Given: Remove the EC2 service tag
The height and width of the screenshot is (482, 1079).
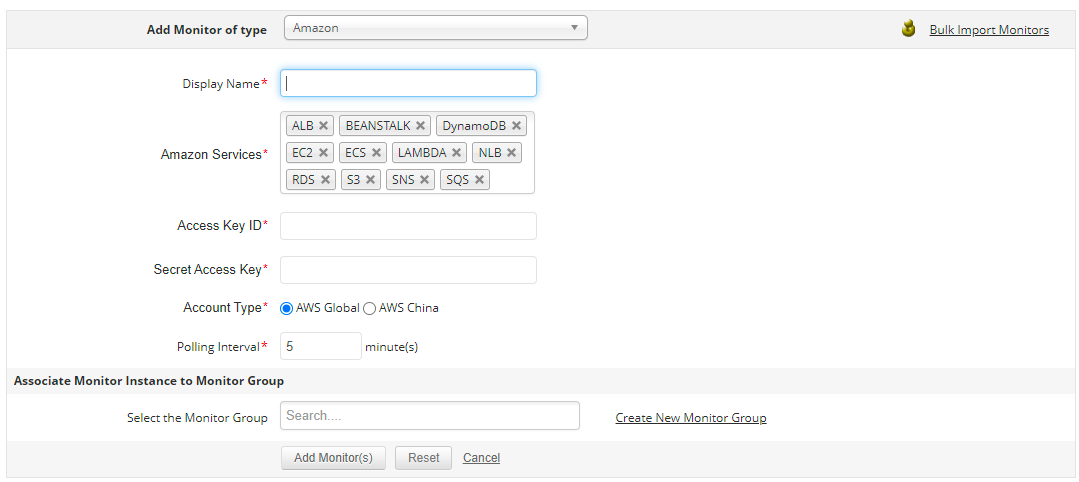Looking at the screenshot, I should pos(323,153).
